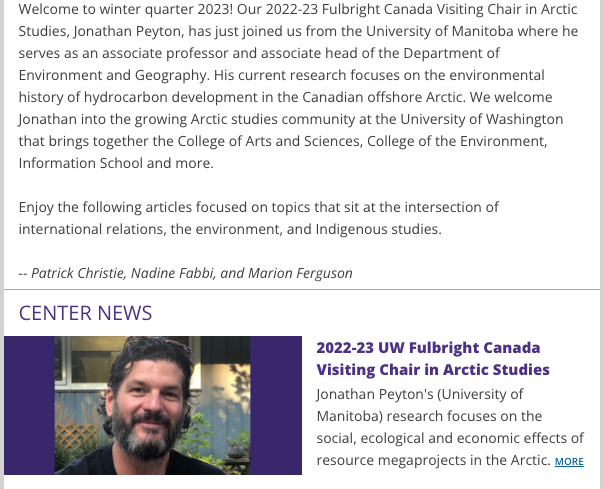Click the "Enjoy the following articles" paragraph
The height and width of the screenshot is (489, 603).
[258, 218]
